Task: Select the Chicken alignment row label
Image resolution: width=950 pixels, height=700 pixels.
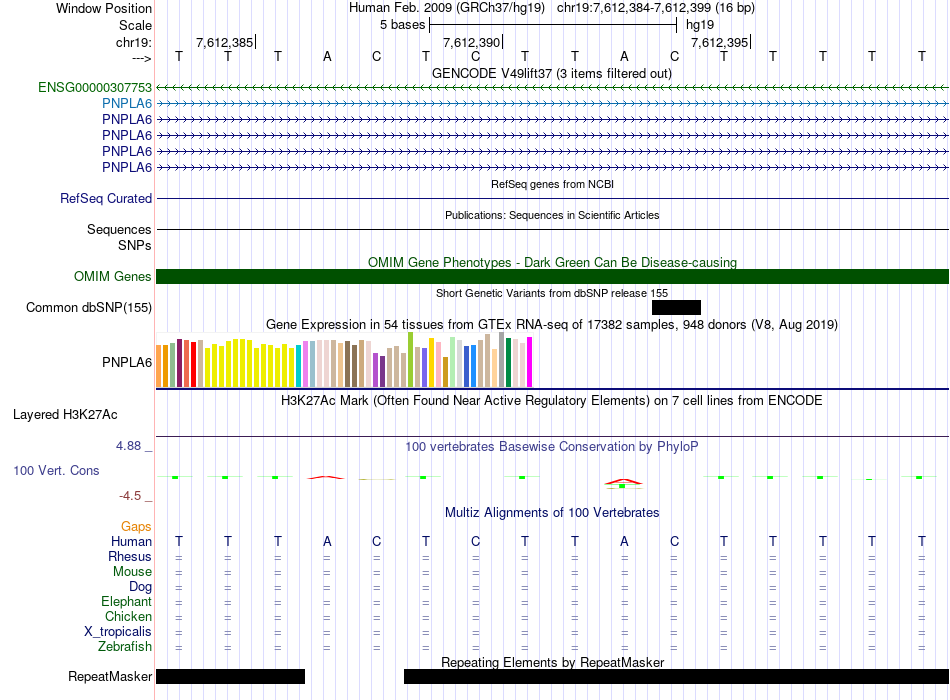Action: coord(128,616)
